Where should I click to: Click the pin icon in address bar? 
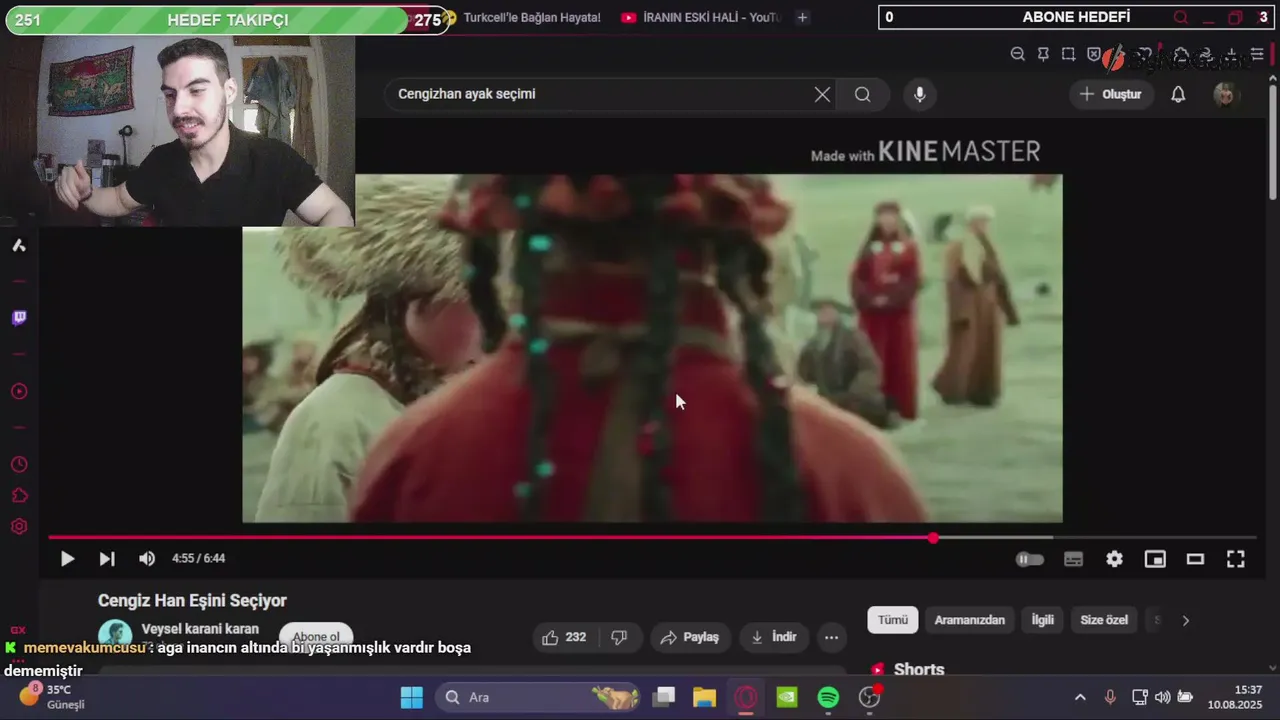pos(1043,54)
